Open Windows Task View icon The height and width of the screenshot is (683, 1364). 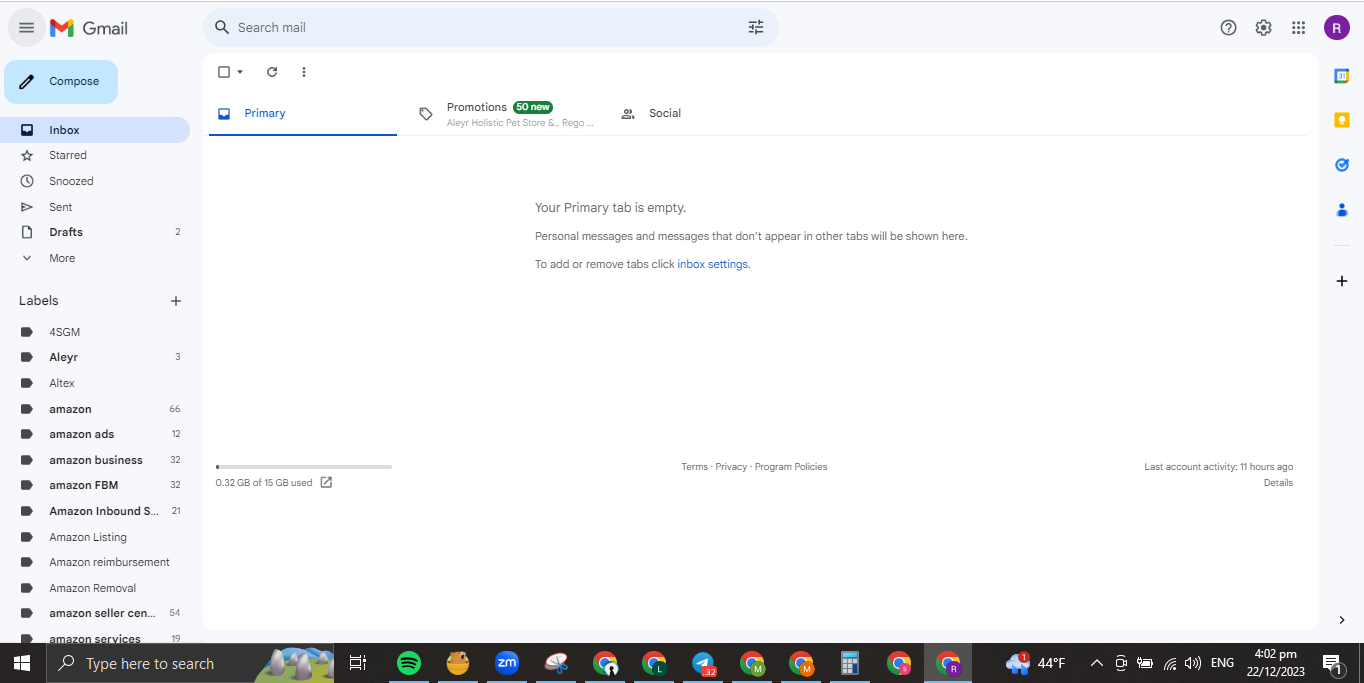tap(358, 663)
